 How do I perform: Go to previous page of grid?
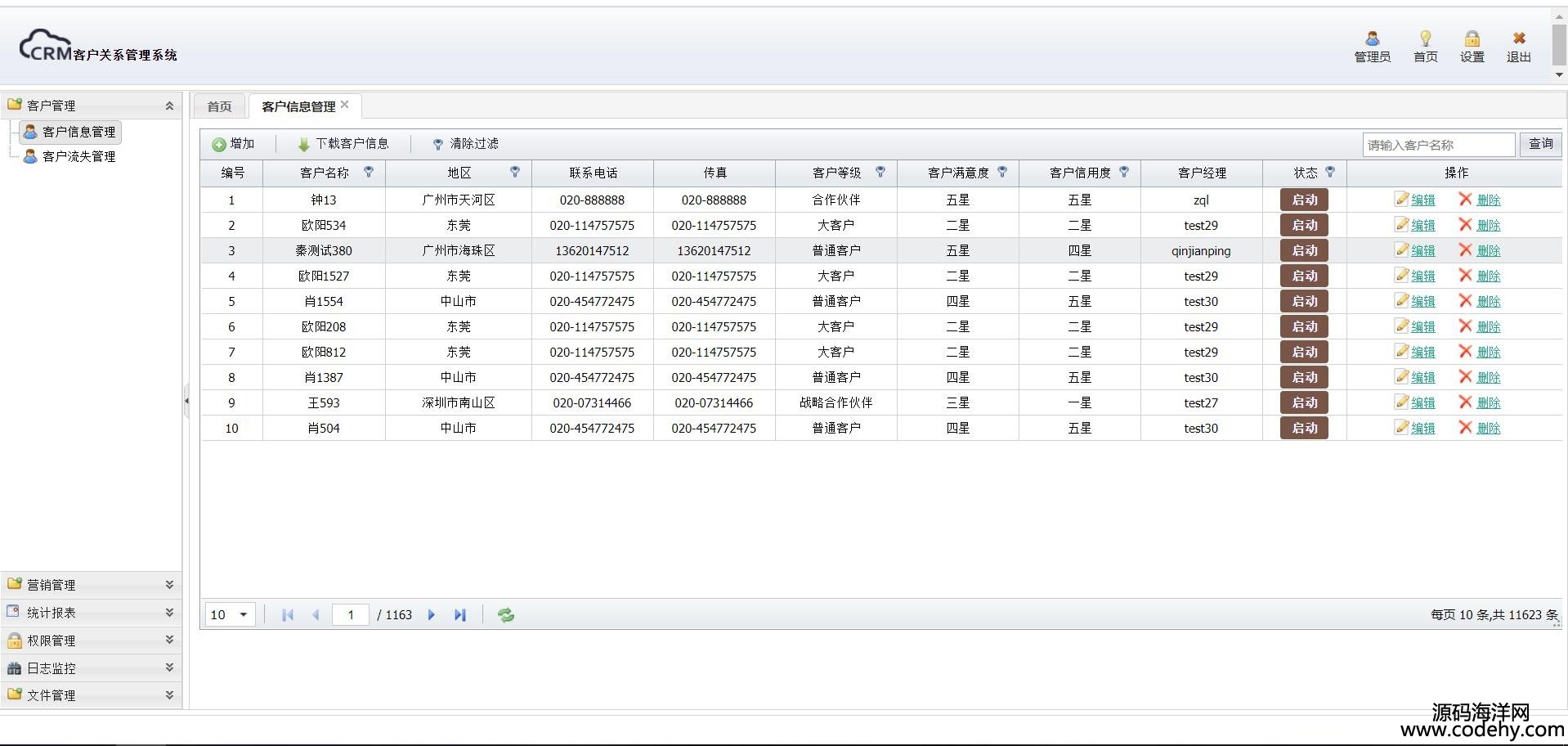pos(316,615)
